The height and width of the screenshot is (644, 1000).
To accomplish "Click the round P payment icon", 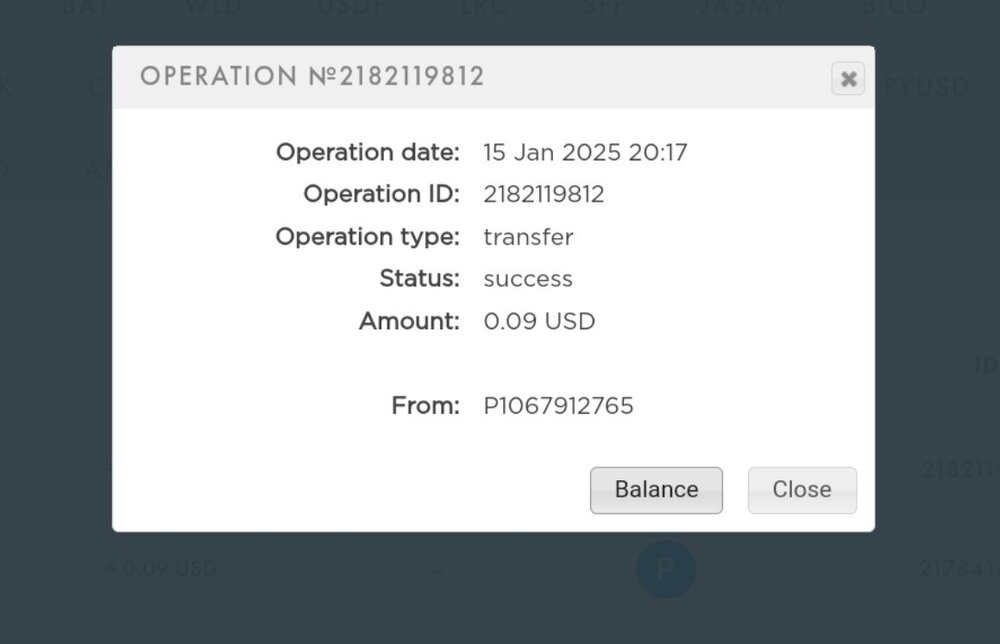I will (x=666, y=569).
